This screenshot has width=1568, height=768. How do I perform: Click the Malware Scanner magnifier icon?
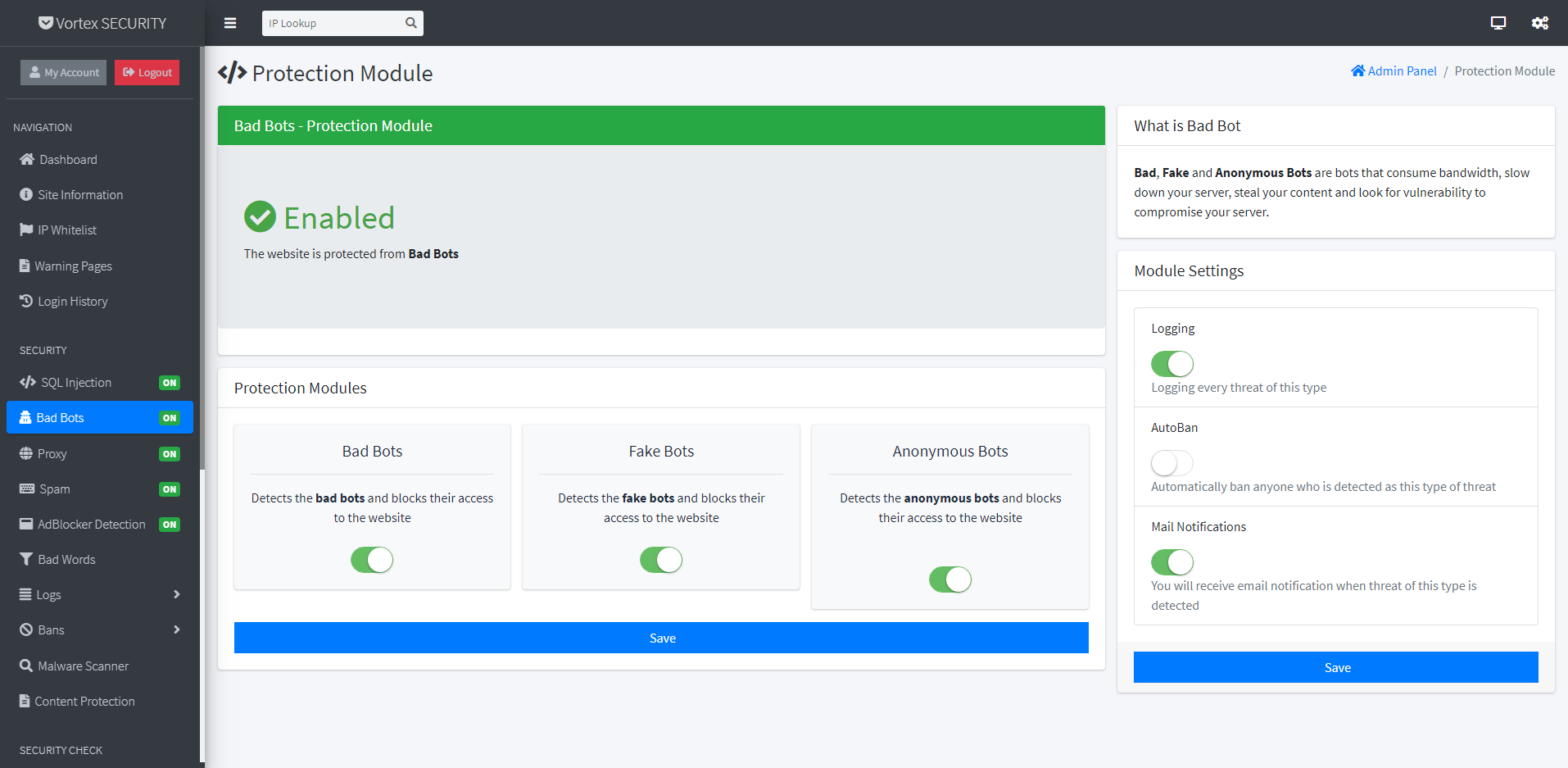click(x=26, y=666)
